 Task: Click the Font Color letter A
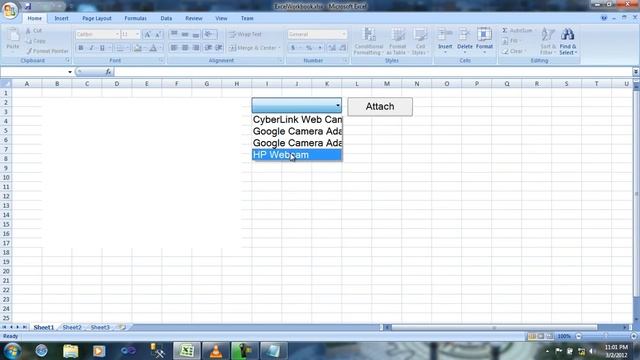[153, 48]
